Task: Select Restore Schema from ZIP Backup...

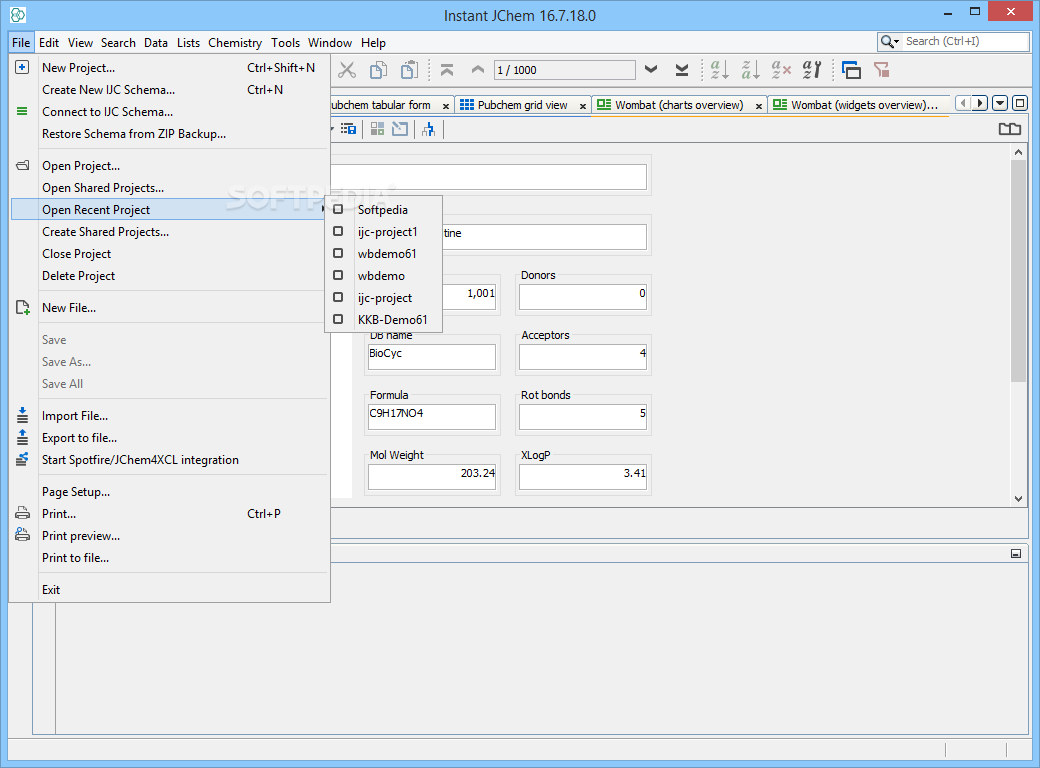Action: pyautogui.click(x=168, y=133)
